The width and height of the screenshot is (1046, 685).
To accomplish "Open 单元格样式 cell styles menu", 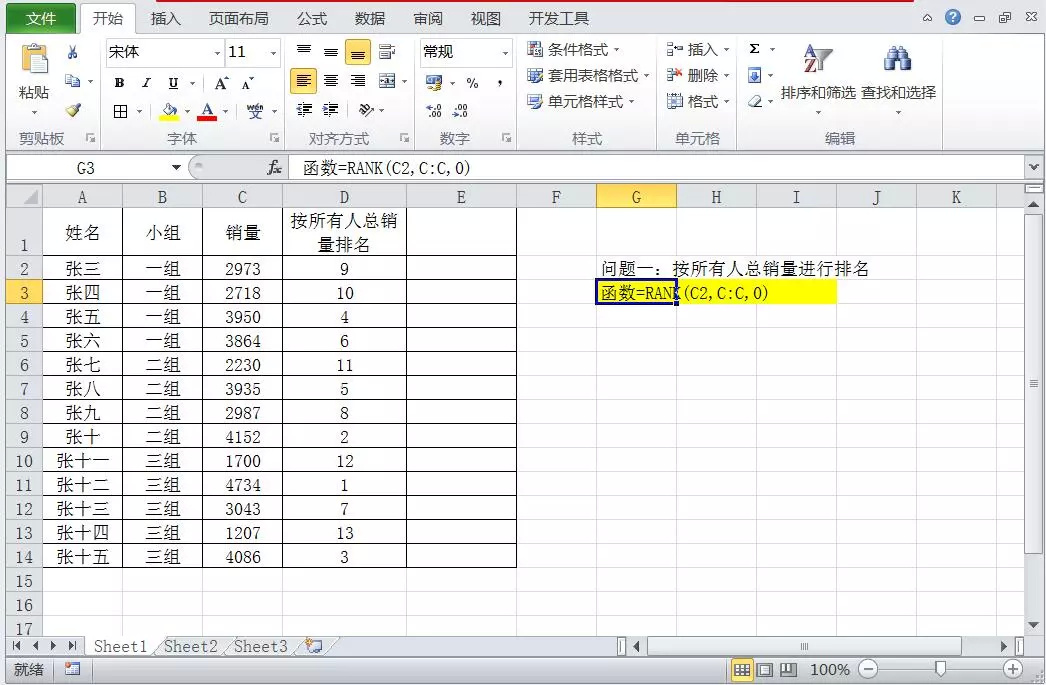I will click(581, 101).
